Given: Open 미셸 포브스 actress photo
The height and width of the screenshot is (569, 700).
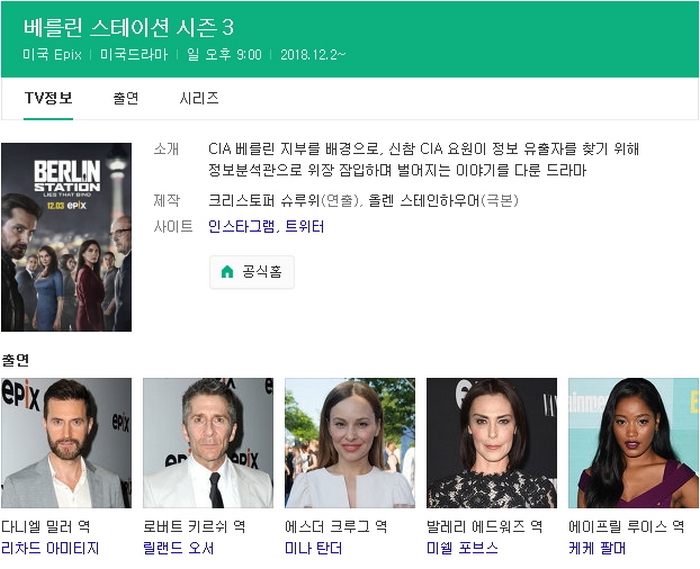Looking at the screenshot, I should 492,443.
